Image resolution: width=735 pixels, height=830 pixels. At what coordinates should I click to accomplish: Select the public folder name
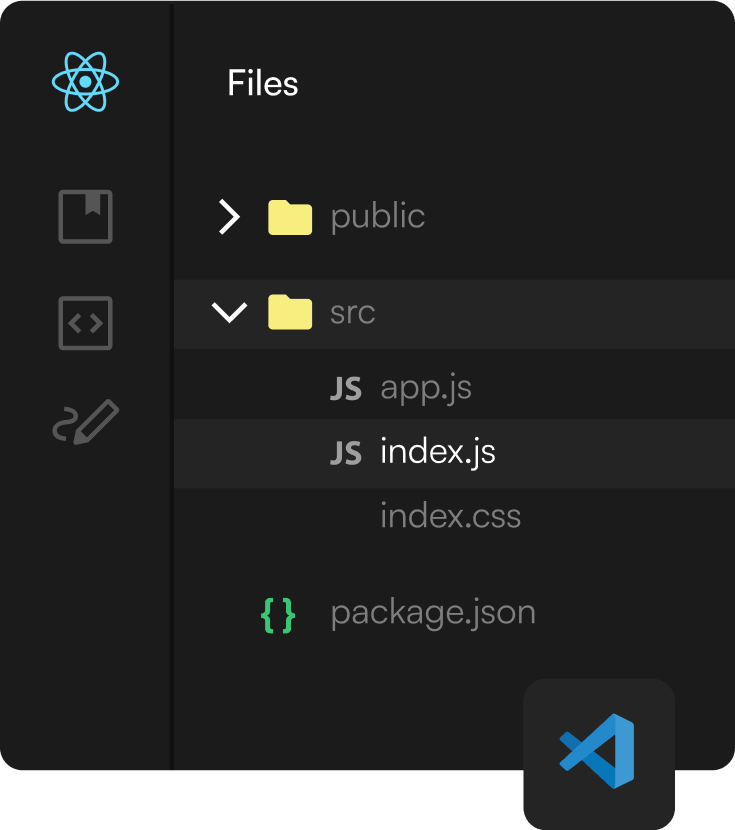(x=377, y=217)
